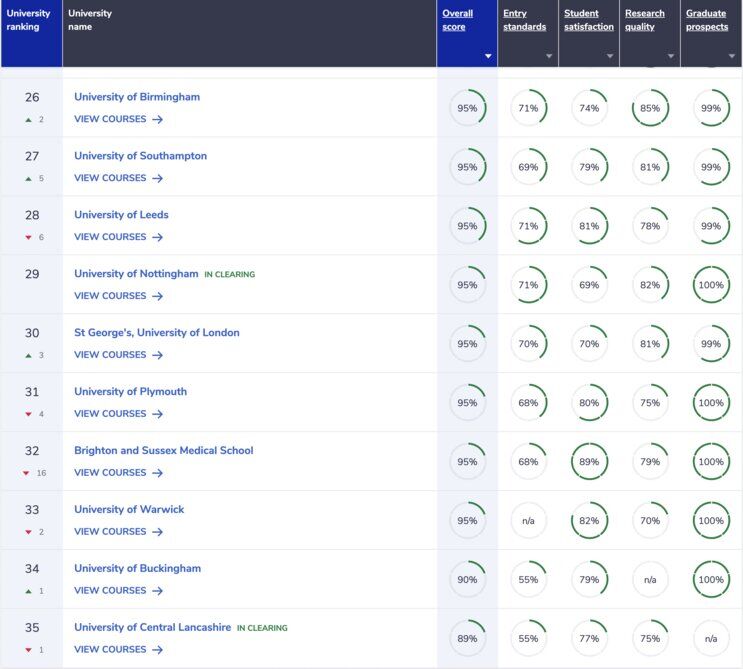The width and height of the screenshot is (743, 669).
Task: Click the green up arrow under rank 27
Action: pos(28,179)
